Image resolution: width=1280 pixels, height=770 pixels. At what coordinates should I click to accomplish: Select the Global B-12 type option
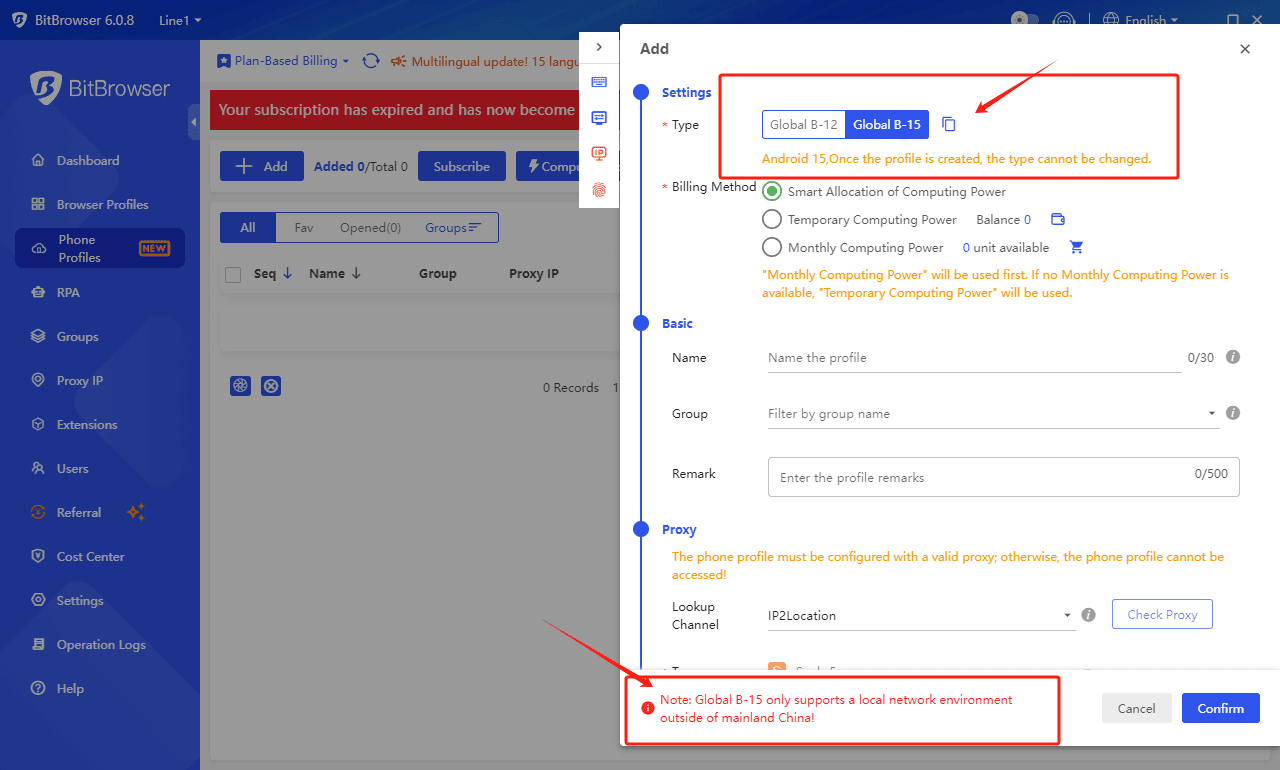(804, 125)
